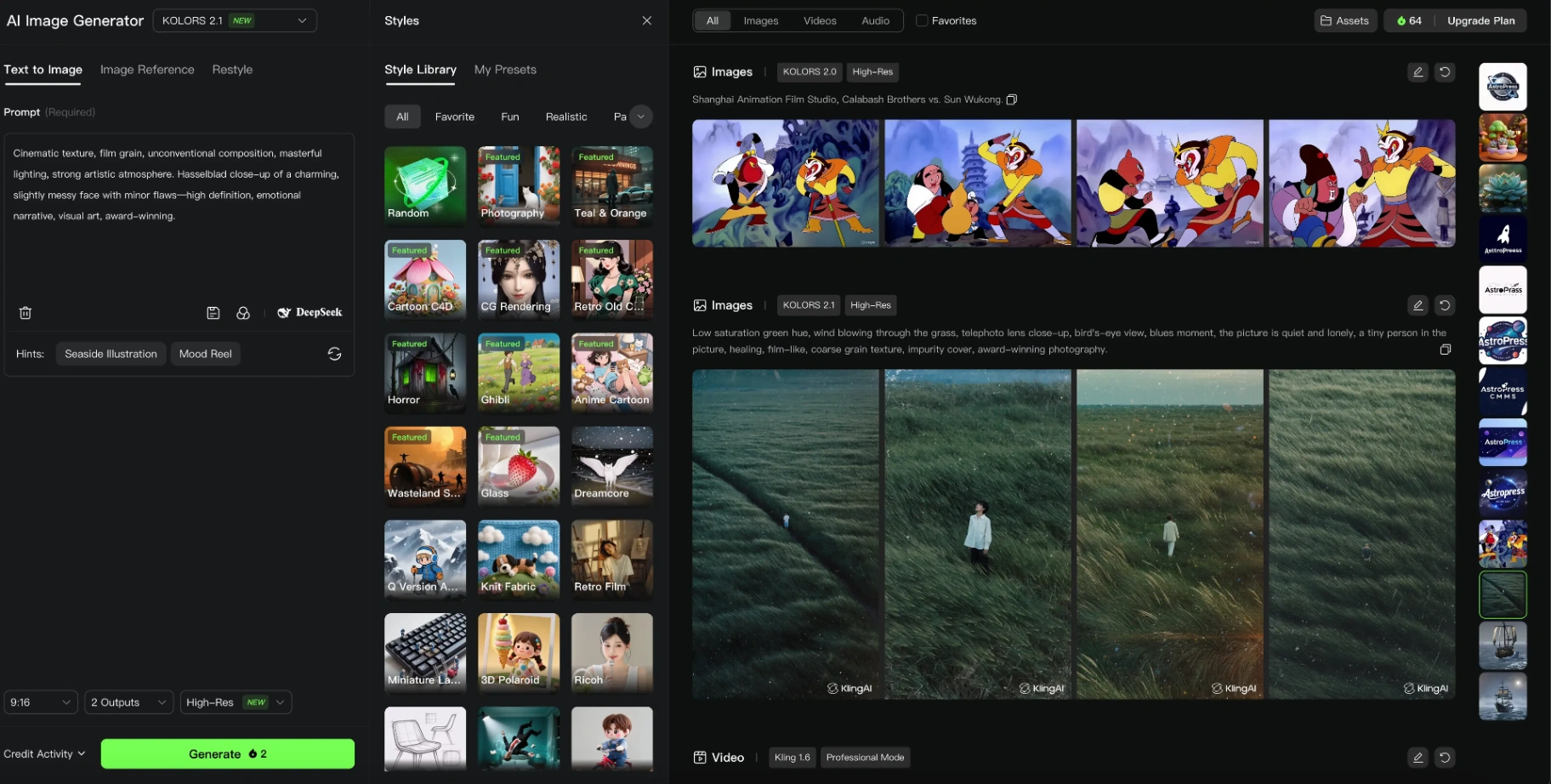1551x784 pixels.
Task: Regenerate the KOLORS 2.1 Images generation
Action: pos(1445,305)
